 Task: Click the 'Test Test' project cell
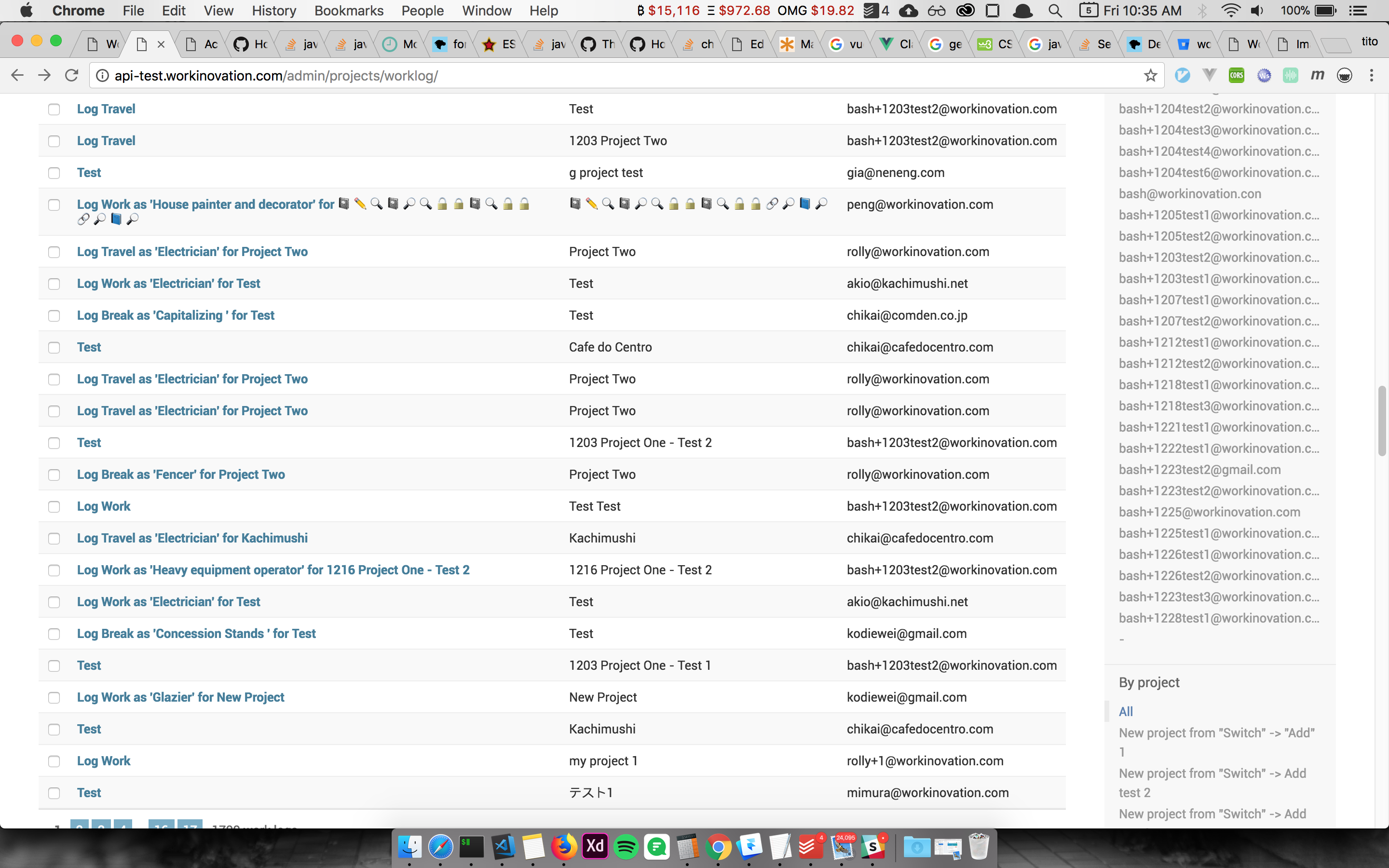595,506
